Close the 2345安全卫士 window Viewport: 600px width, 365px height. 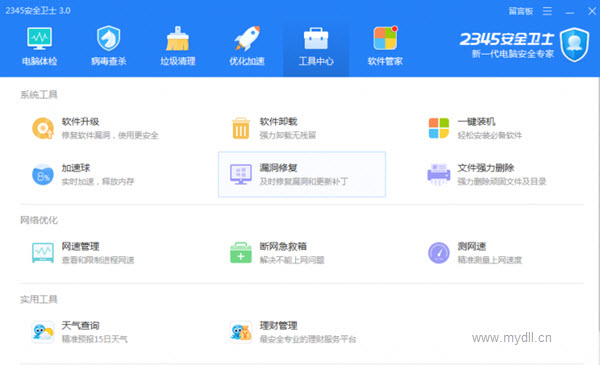[x=592, y=11]
